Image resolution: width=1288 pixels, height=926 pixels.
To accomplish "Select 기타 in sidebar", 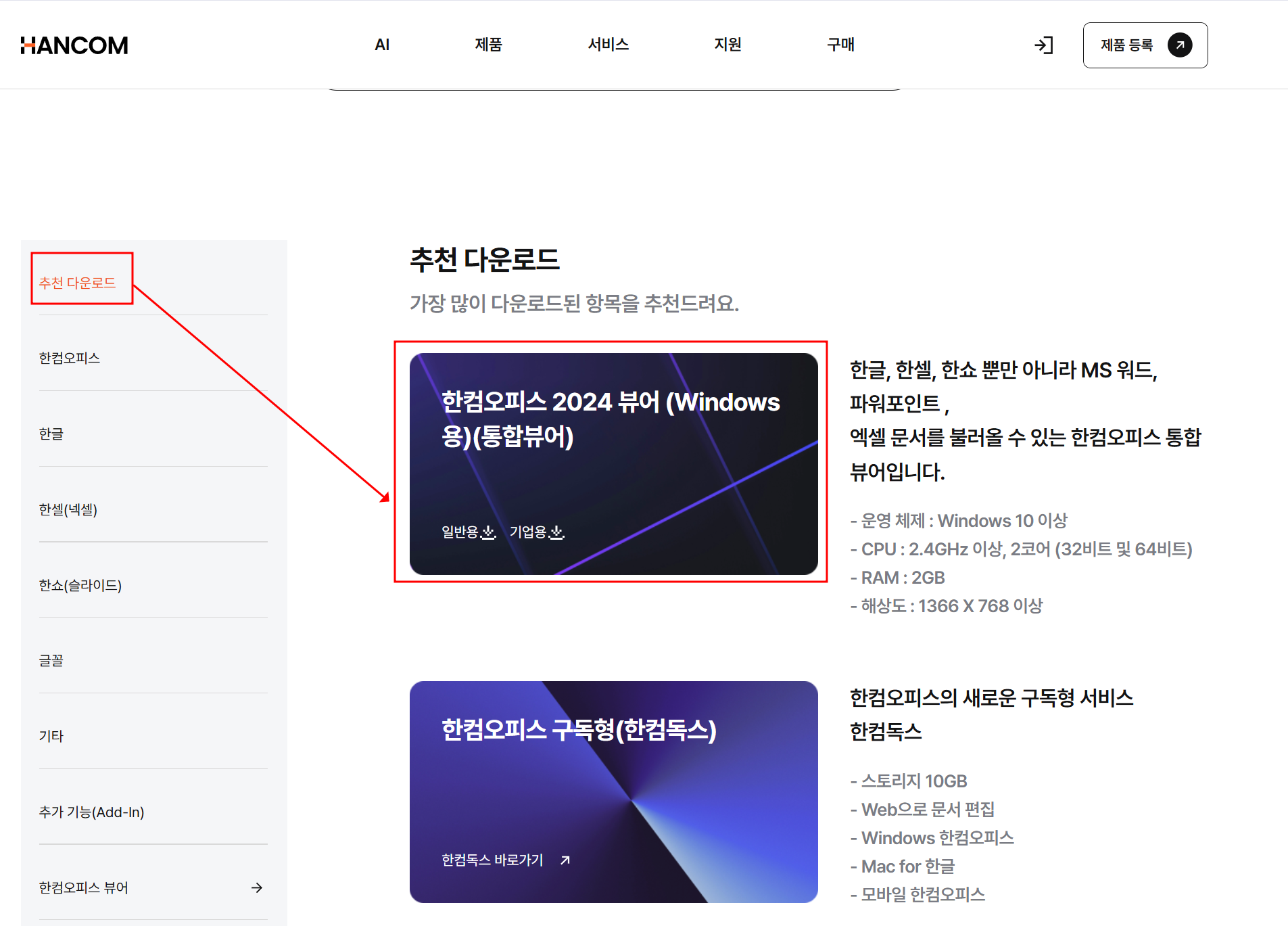I will pos(51,736).
